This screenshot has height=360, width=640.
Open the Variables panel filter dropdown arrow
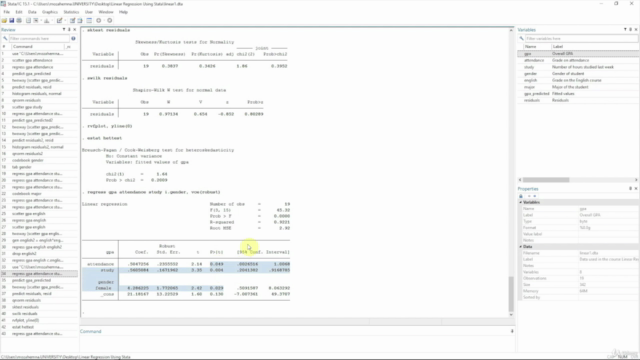[625, 30]
